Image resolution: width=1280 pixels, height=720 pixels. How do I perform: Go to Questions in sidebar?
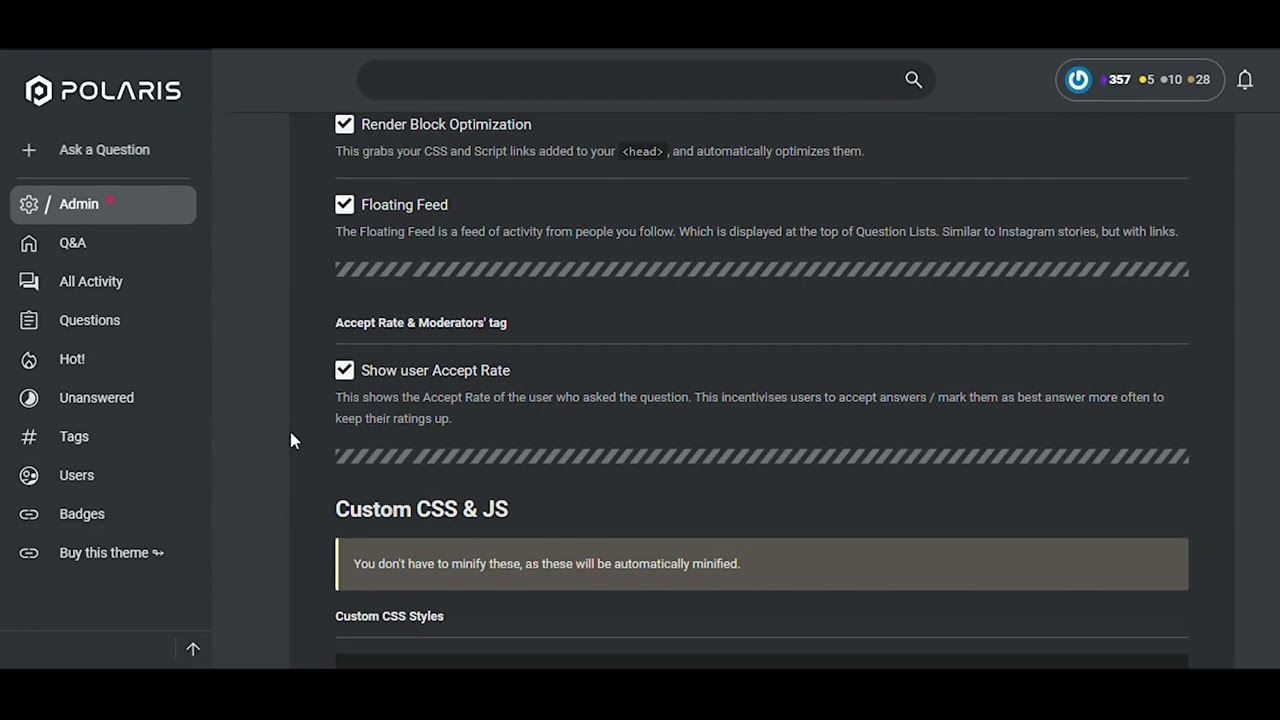pos(89,320)
